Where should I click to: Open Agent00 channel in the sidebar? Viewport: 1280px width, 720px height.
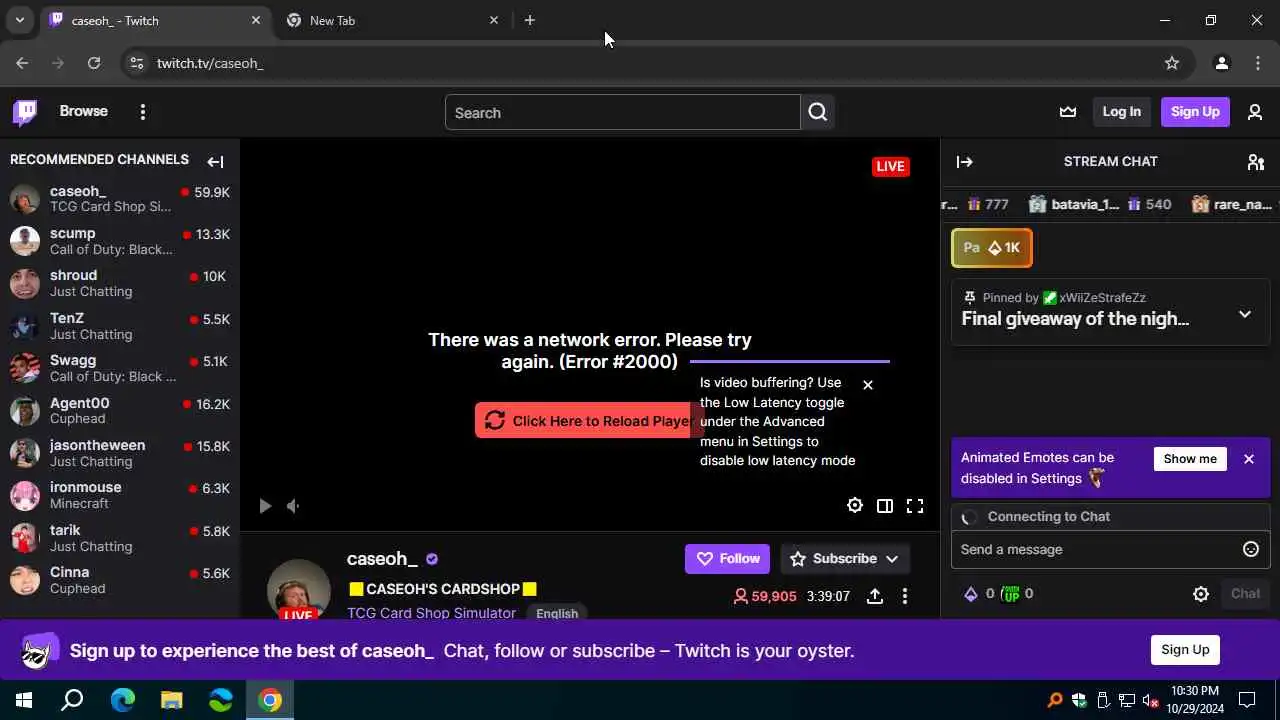tap(120, 410)
